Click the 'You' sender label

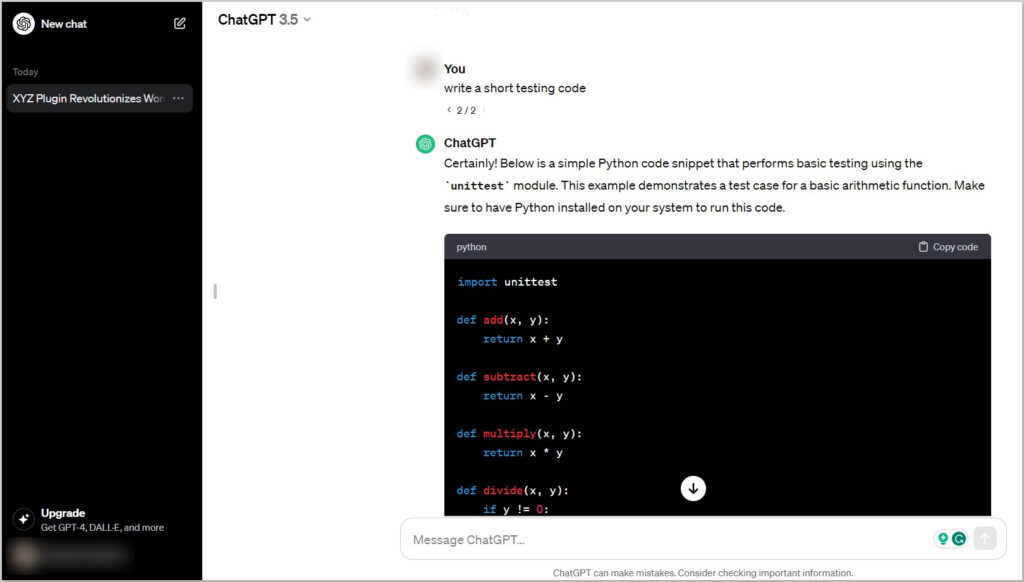point(455,69)
